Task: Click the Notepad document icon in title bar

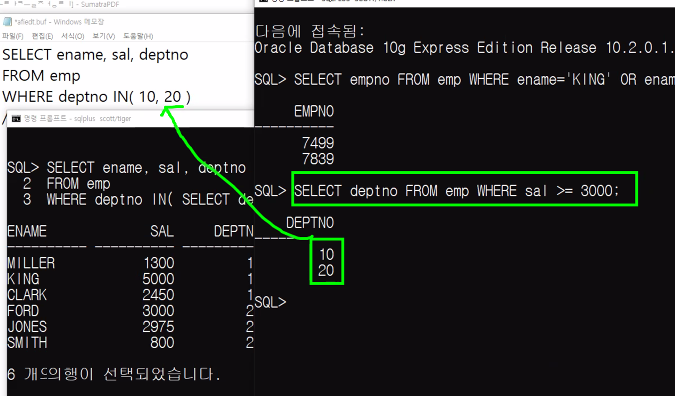Action: coord(7,22)
